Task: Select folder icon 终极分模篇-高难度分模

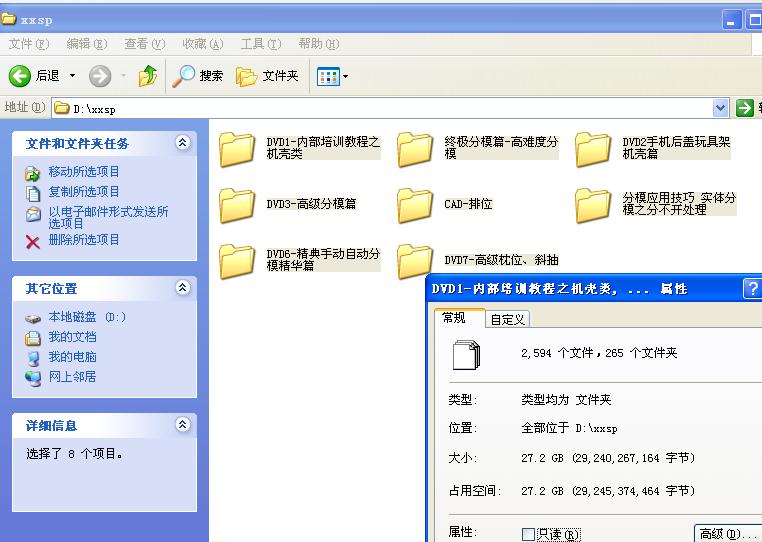Action: (415, 149)
